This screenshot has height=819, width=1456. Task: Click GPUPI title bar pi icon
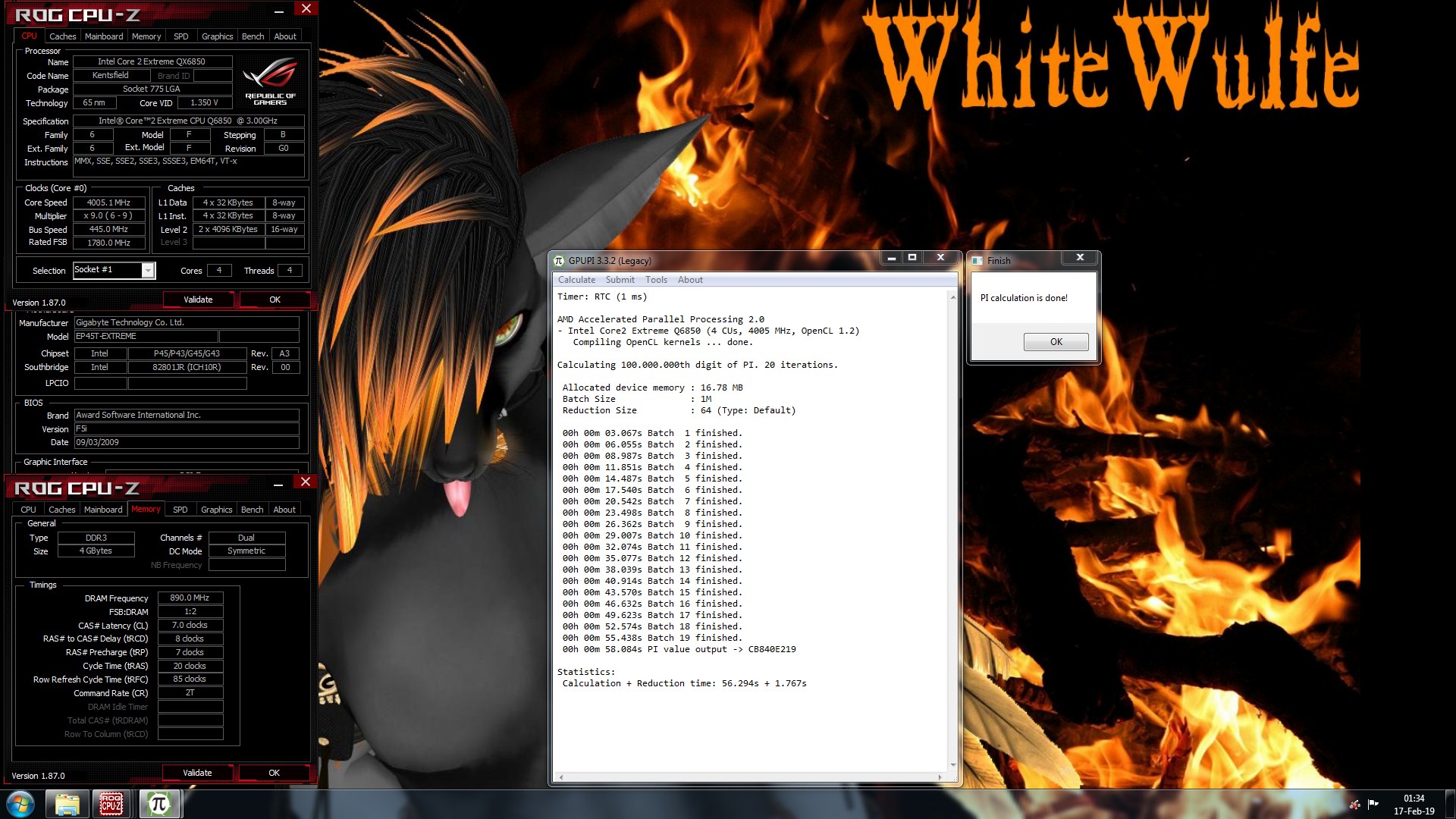(560, 260)
